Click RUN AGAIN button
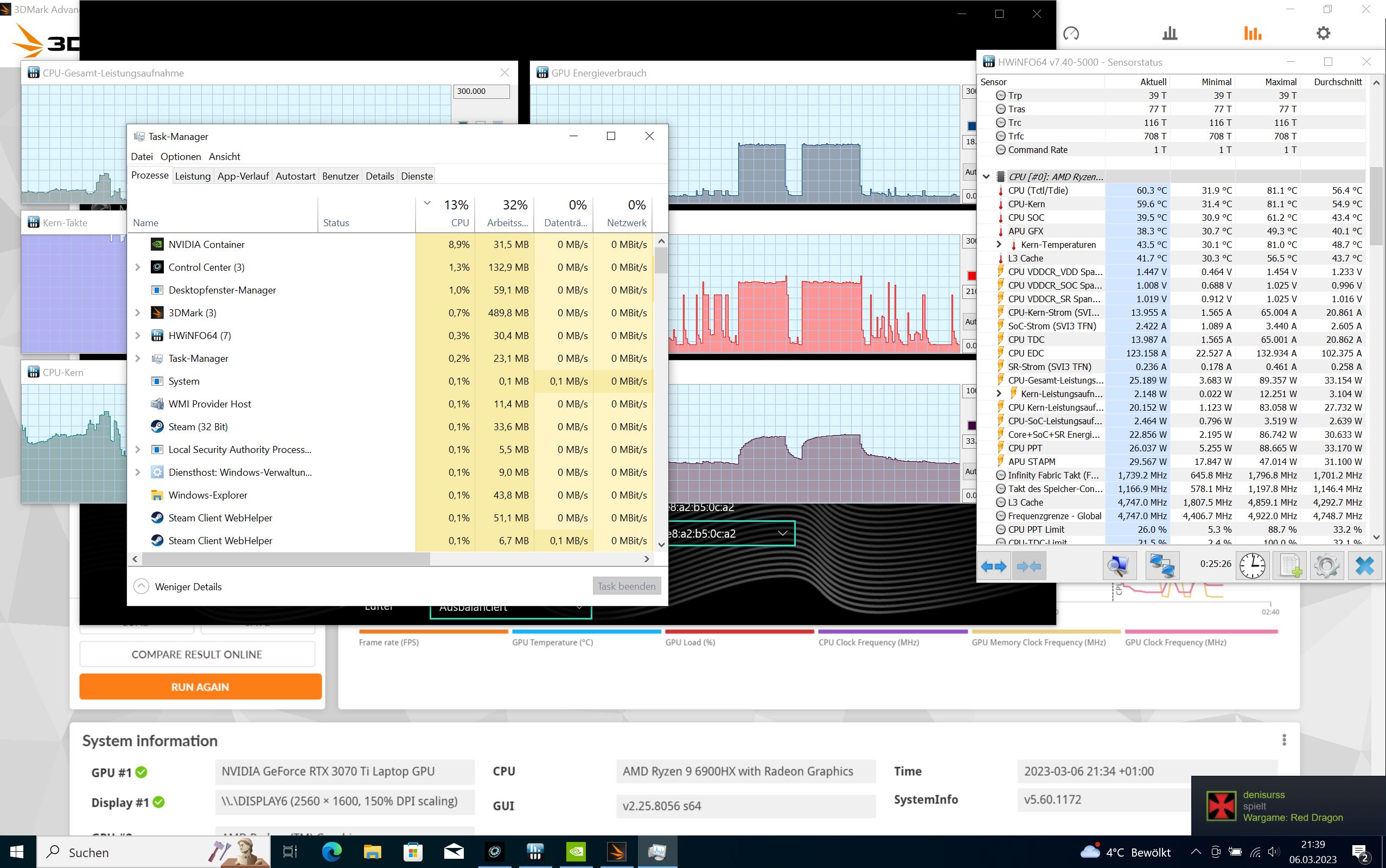This screenshot has width=1386, height=868. [200, 687]
